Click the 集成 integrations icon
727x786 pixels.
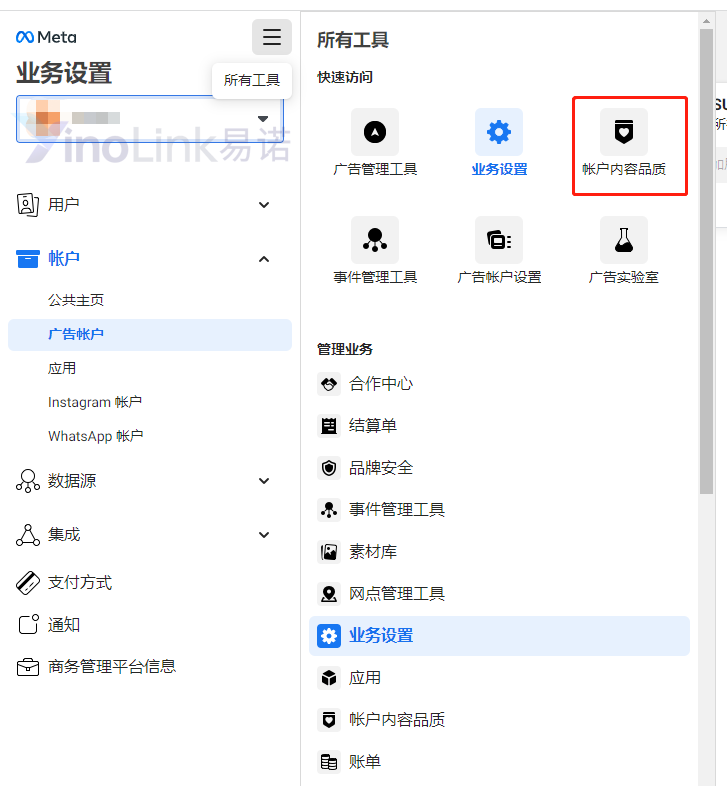[28, 535]
